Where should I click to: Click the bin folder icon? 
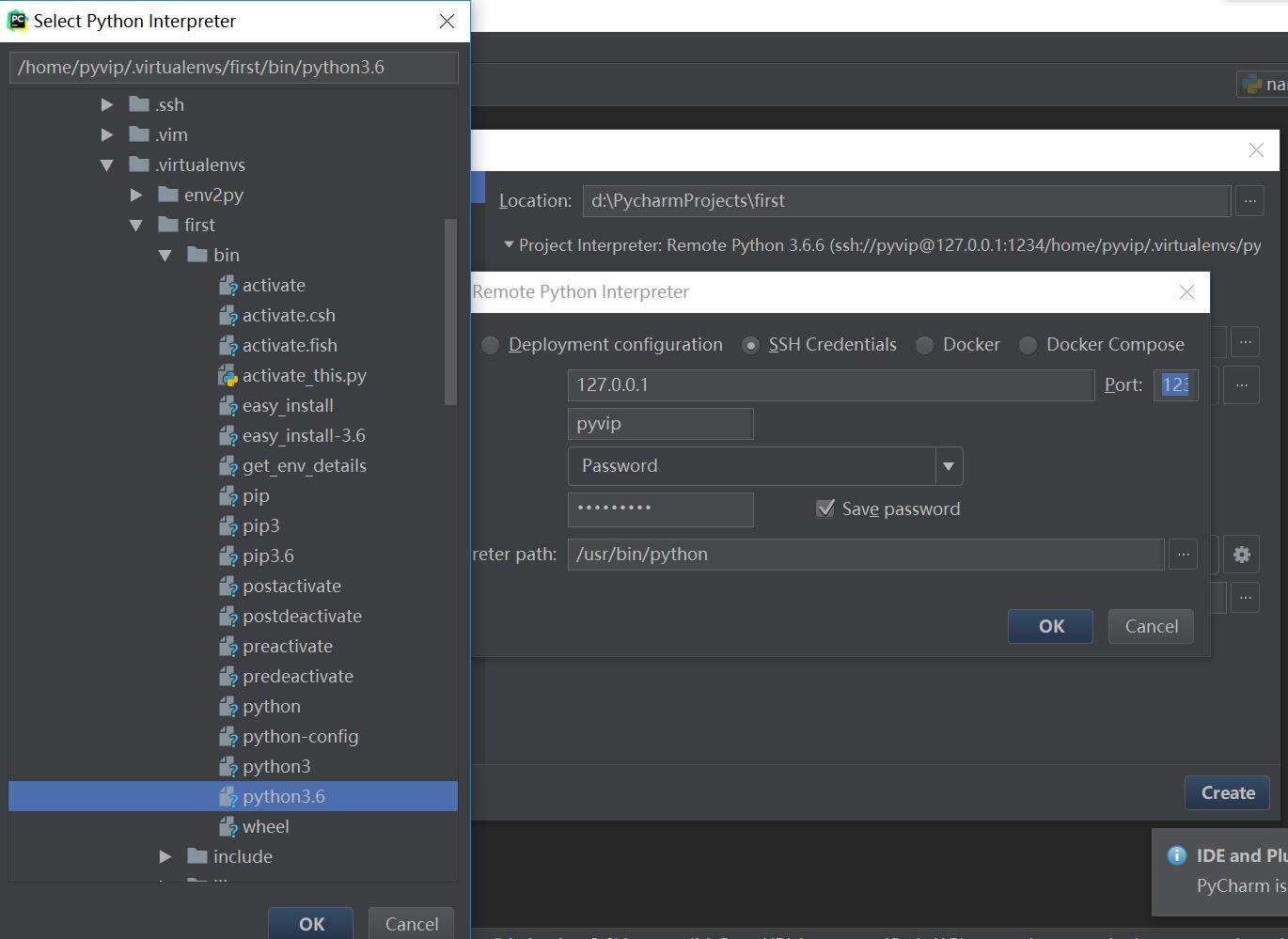pyautogui.click(x=197, y=255)
